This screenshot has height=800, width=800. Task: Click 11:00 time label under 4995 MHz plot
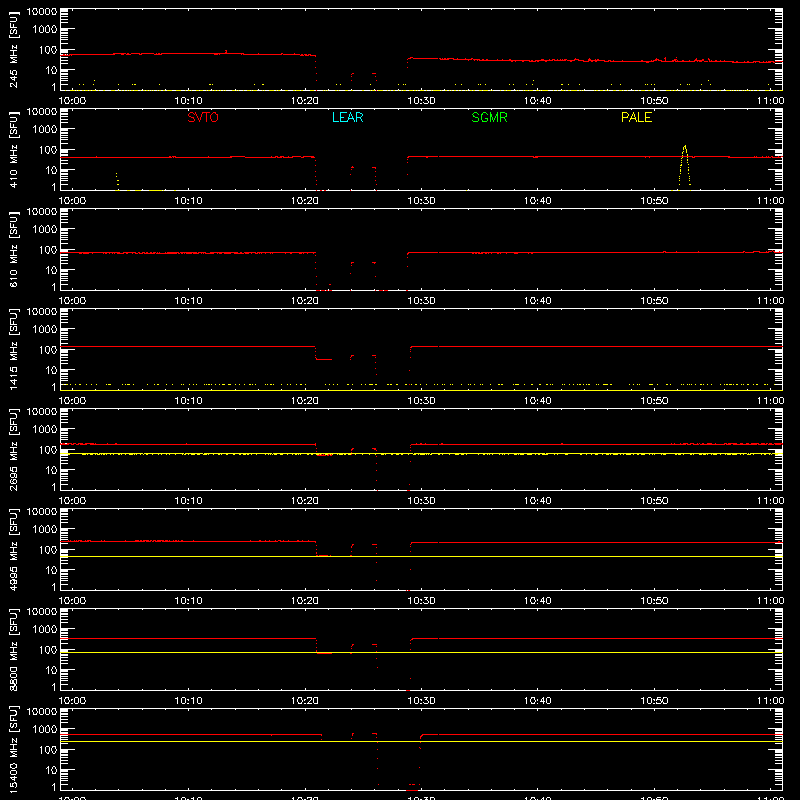point(770,601)
